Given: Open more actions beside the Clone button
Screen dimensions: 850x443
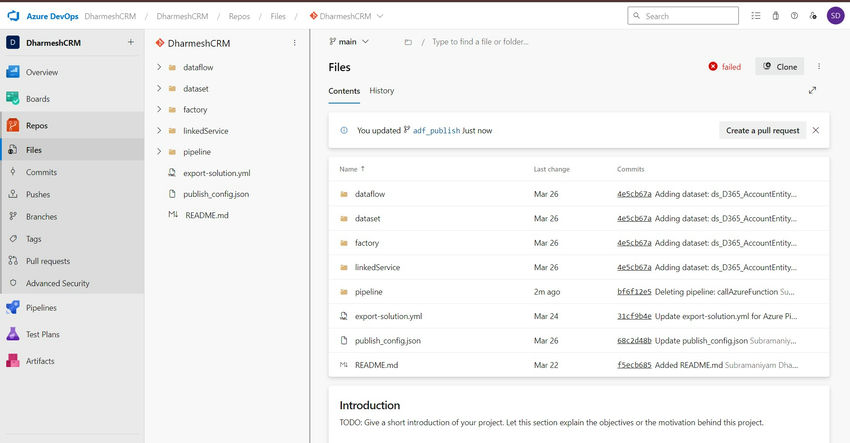Looking at the screenshot, I should pyautogui.click(x=819, y=66).
